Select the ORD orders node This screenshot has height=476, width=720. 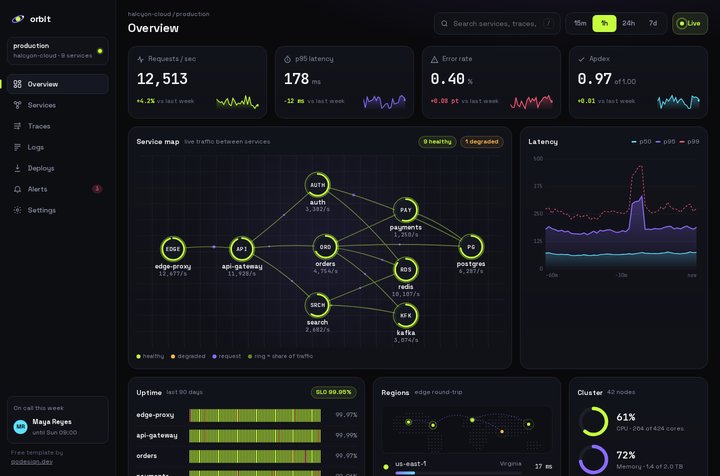point(325,247)
